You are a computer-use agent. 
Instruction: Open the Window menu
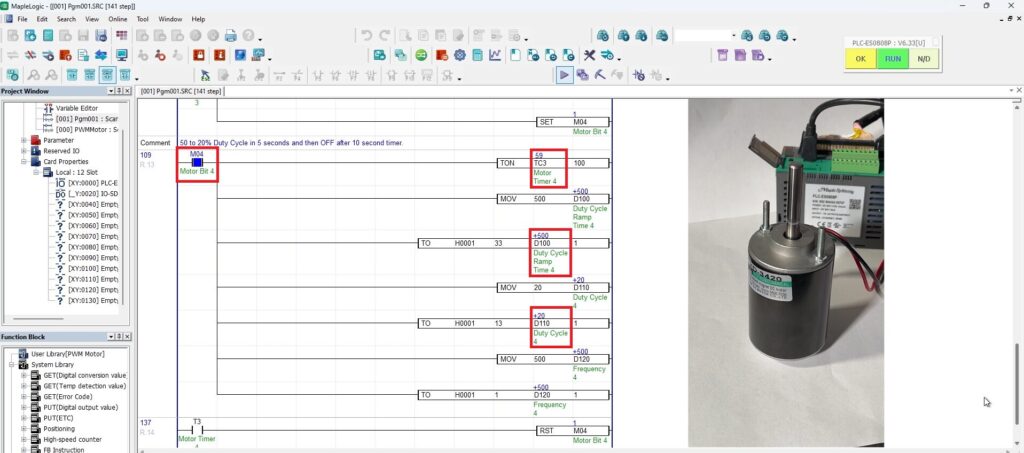(x=170, y=19)
